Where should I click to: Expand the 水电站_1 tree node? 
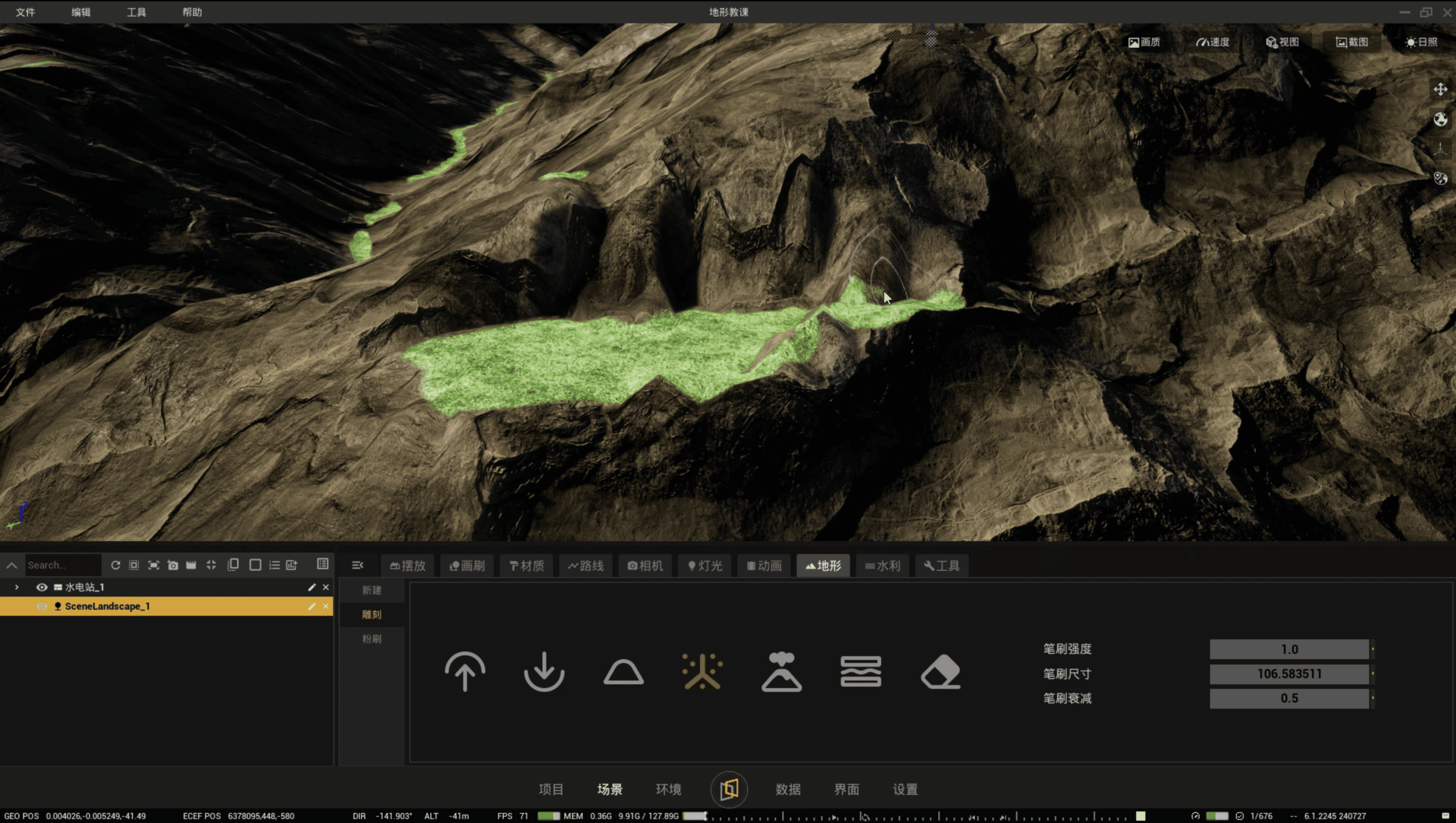click(17, 587)
